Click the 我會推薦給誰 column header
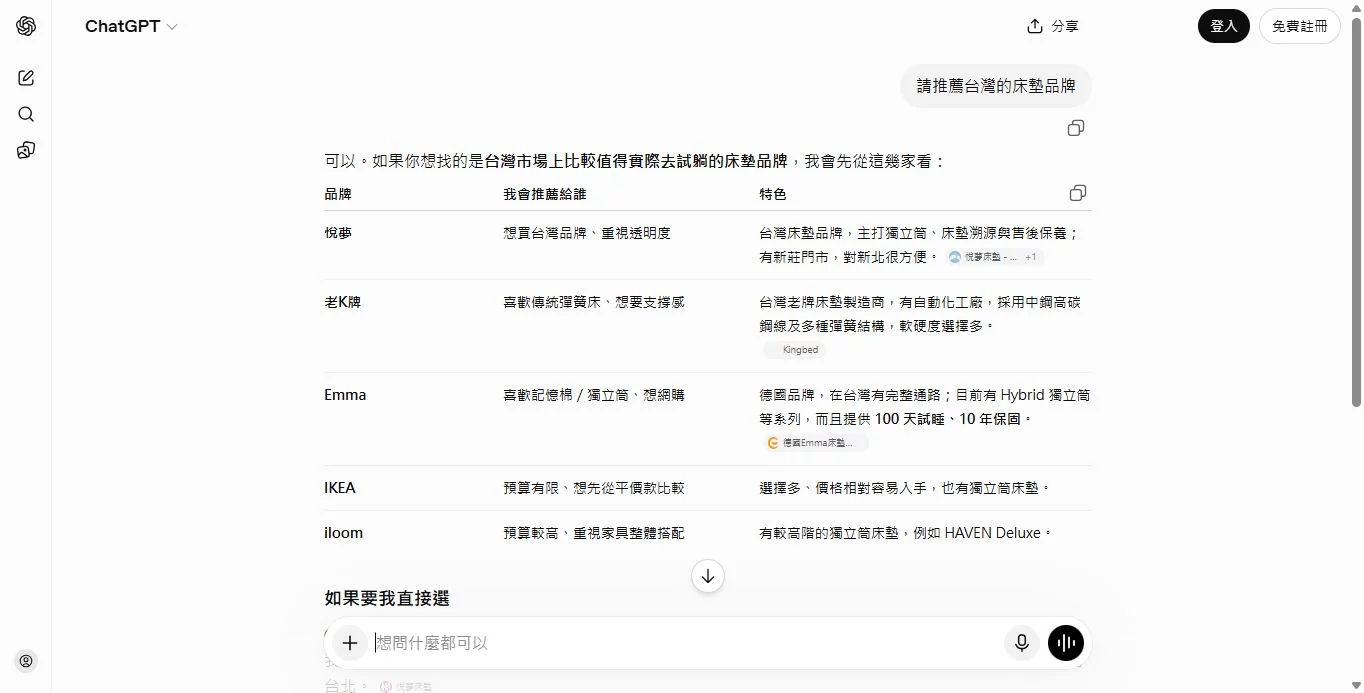This screenshot has height=693, width=1364. pyautogui.click(x=545, y=194)
